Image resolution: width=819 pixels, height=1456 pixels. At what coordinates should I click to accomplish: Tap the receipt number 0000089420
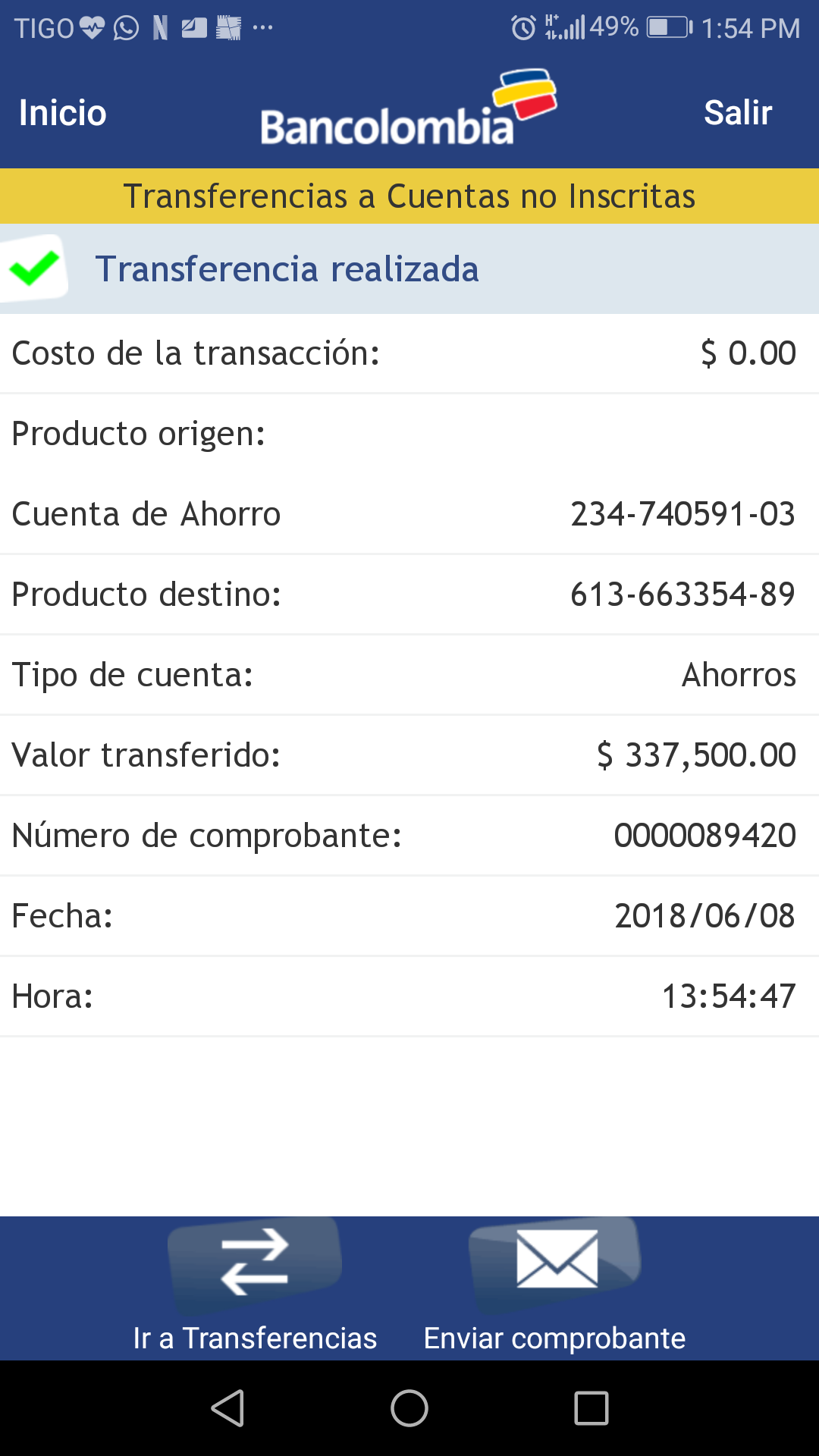pyautogui.click(x=704, y=836)
